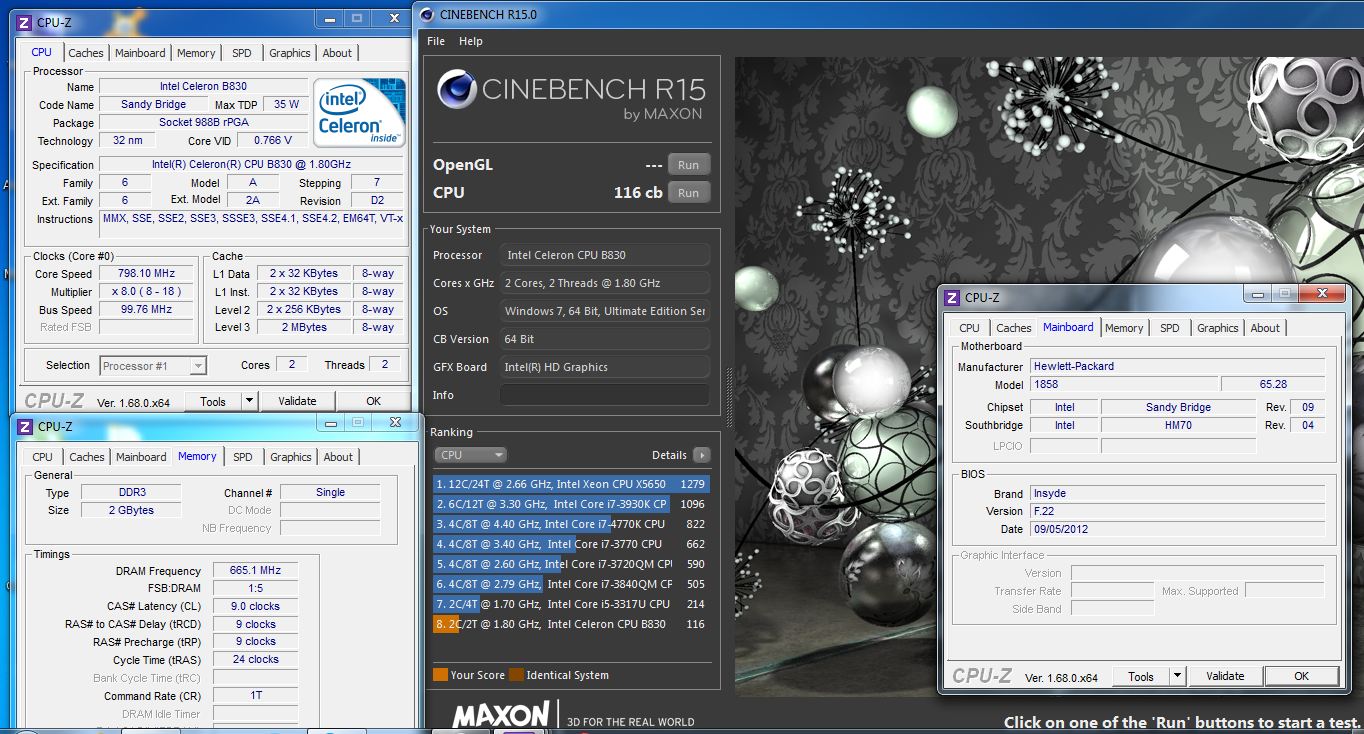Click OK in the mainboard CPU-Z window
Screen dimensions: 1364x734
1301,676
